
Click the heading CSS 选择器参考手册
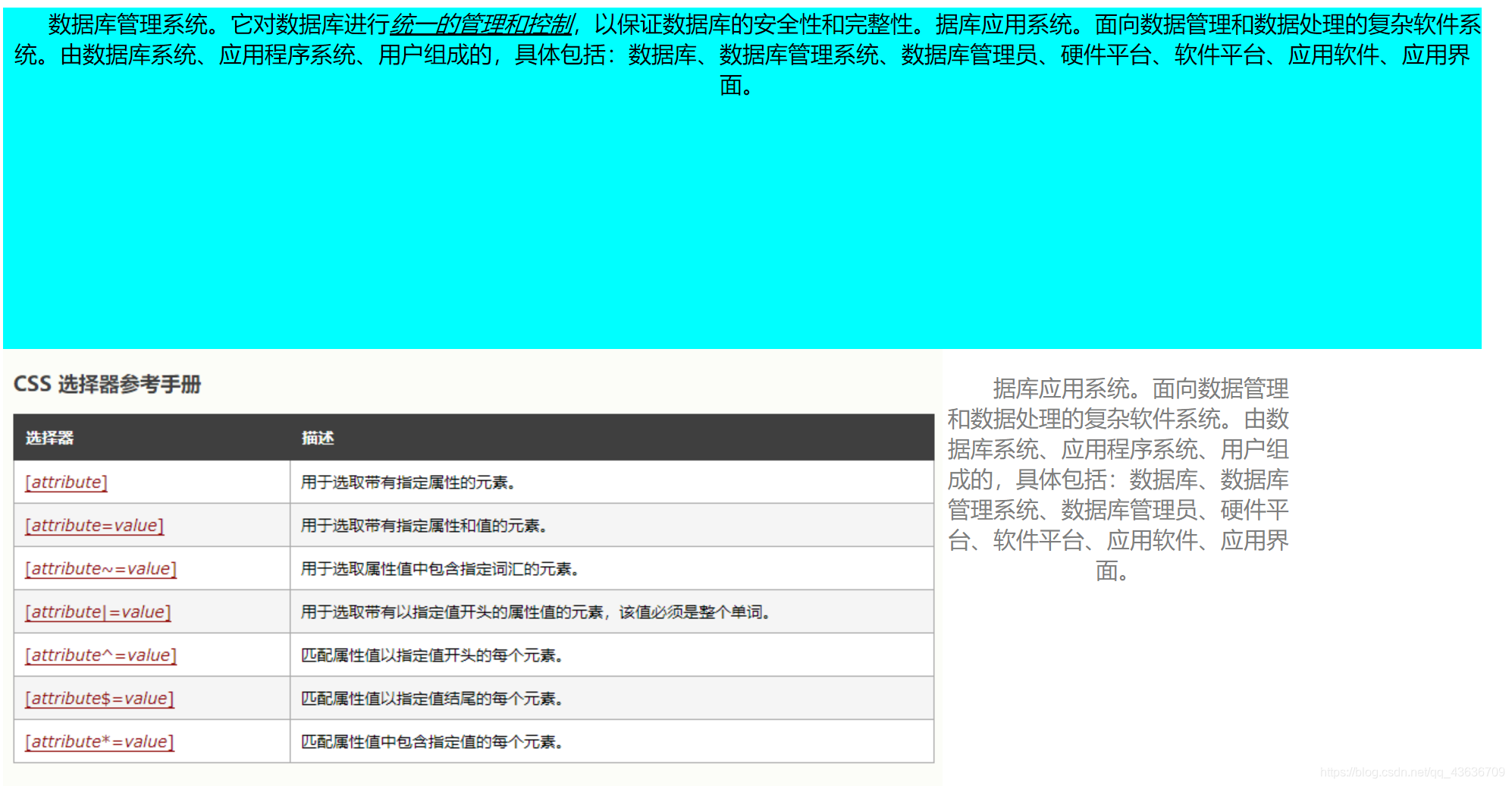coord(107,385)
